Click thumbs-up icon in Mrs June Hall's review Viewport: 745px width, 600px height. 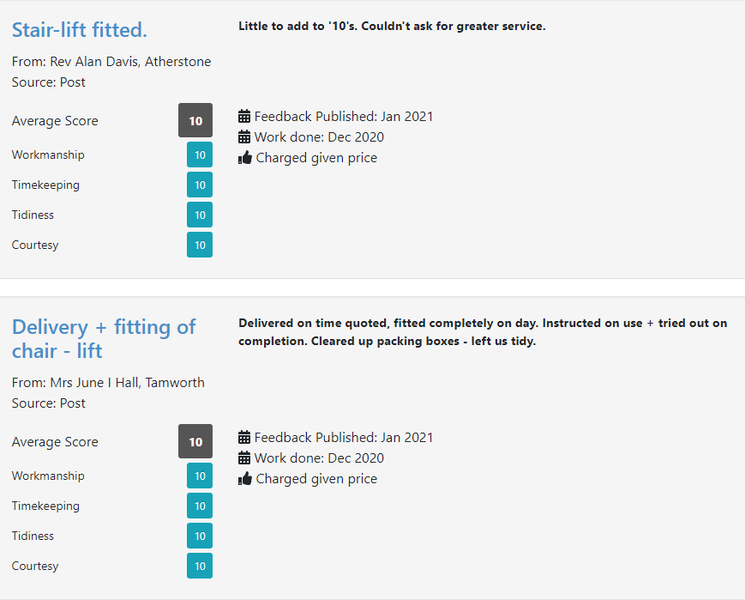[x=245, y=479]
